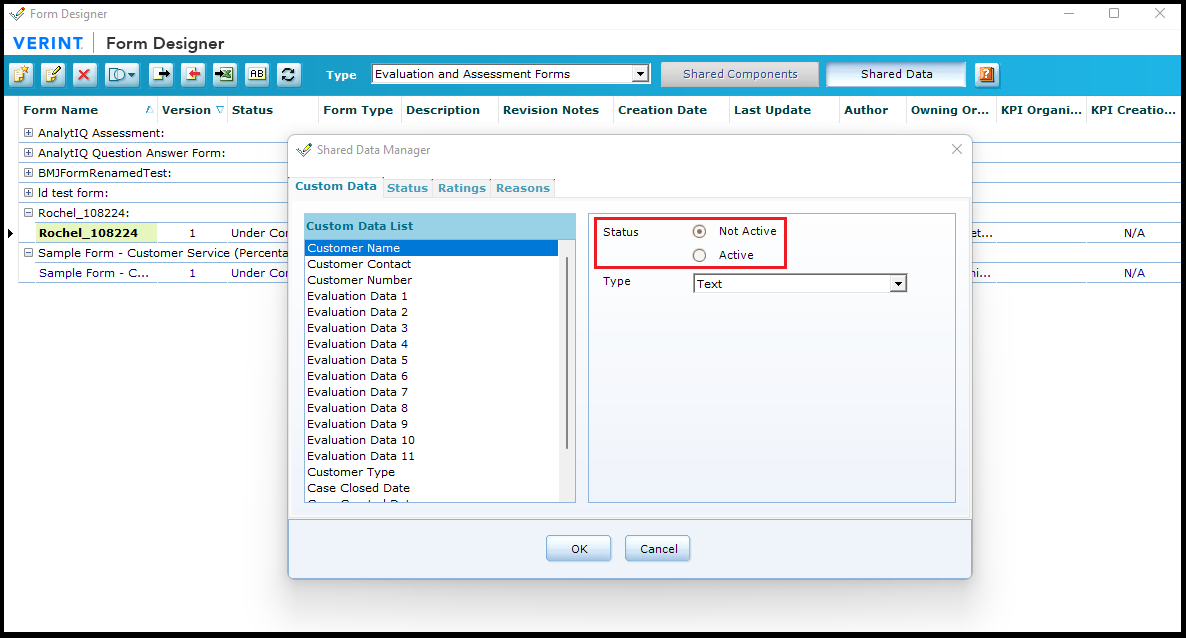Click the Sample Form - C... row

point(94,273)
